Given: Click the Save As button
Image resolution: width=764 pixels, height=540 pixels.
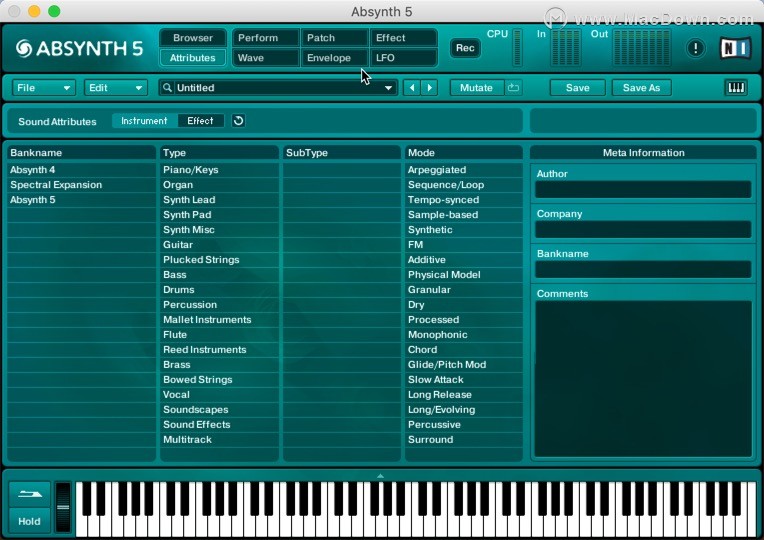Looking at the screenshot, I should 641,88.
